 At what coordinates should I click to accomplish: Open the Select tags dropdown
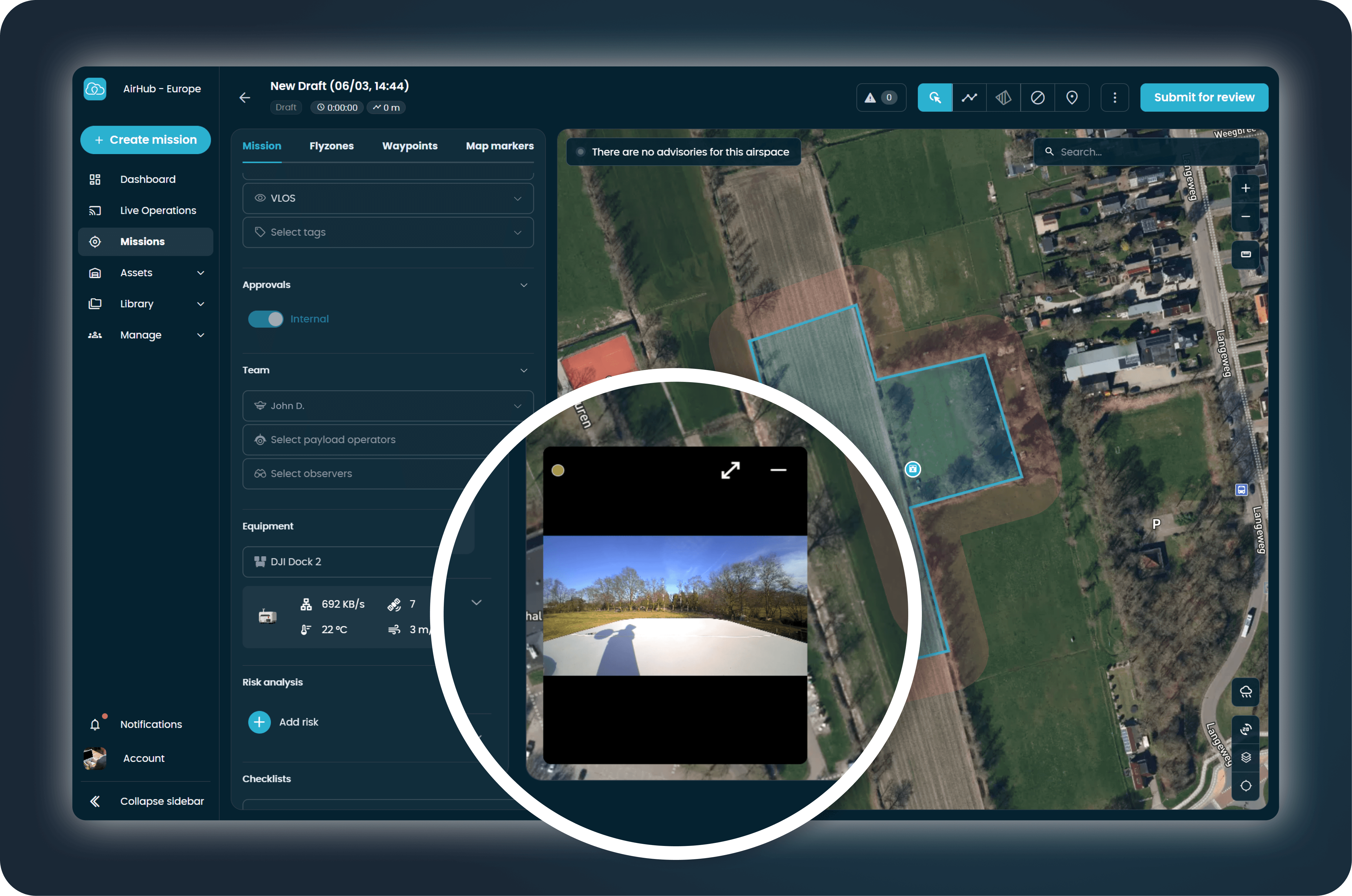(x=388, y=232)
